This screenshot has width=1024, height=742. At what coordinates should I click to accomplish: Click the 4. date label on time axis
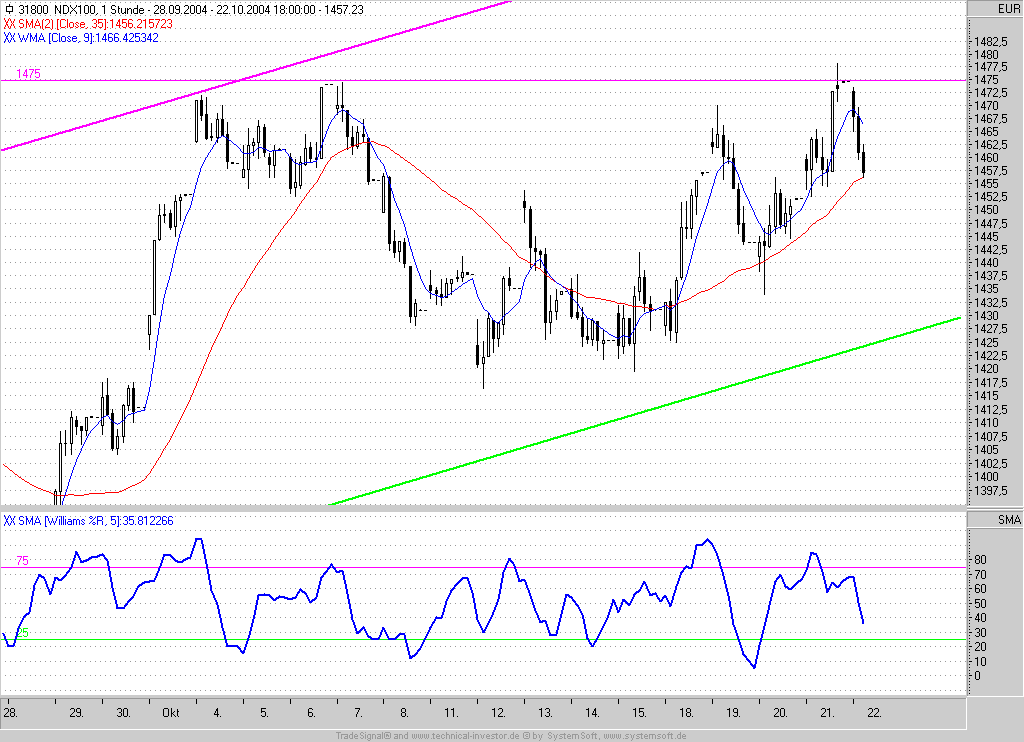click(217, 713)
